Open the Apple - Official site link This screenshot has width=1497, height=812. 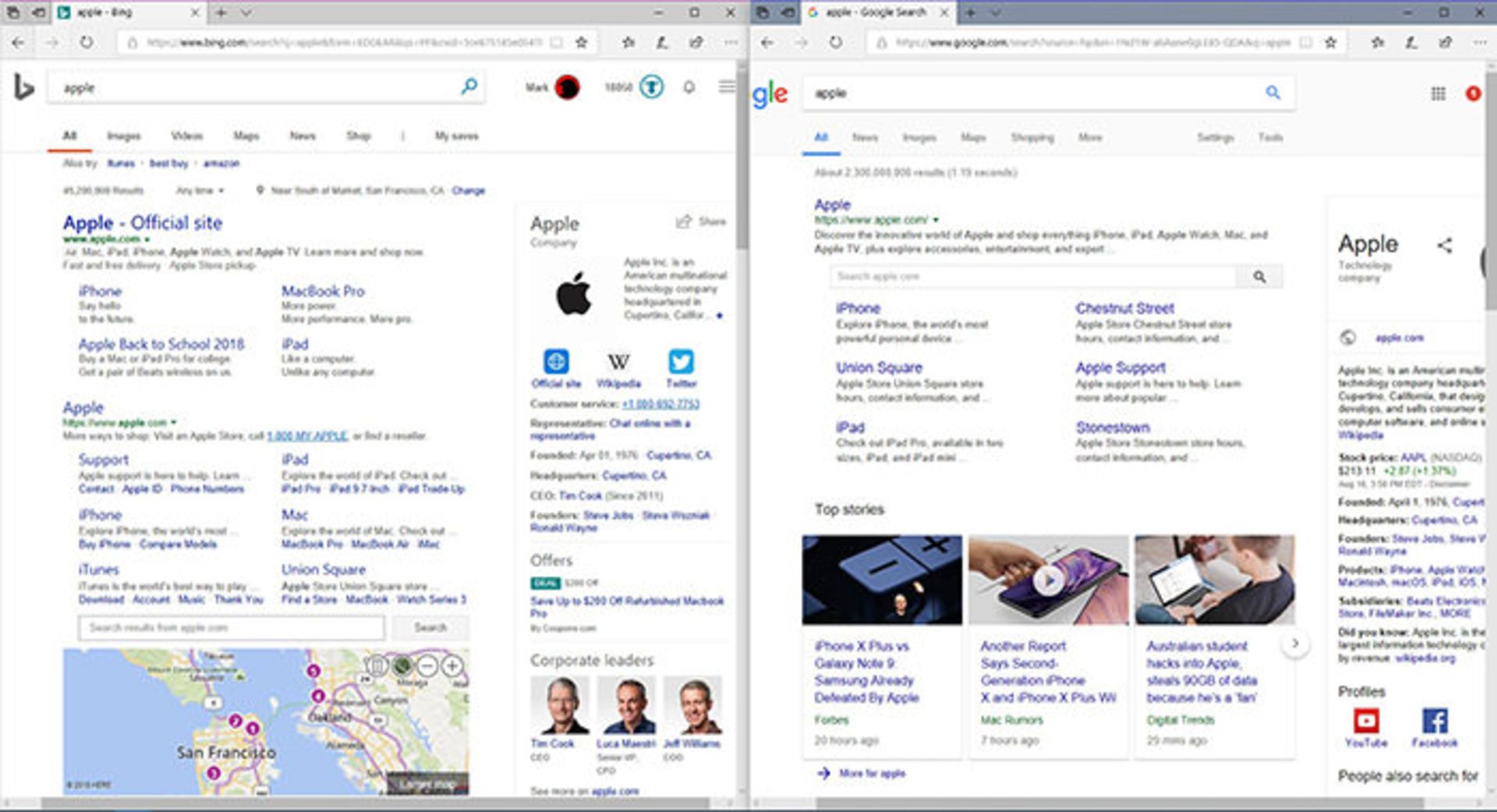tap(143, 223)
